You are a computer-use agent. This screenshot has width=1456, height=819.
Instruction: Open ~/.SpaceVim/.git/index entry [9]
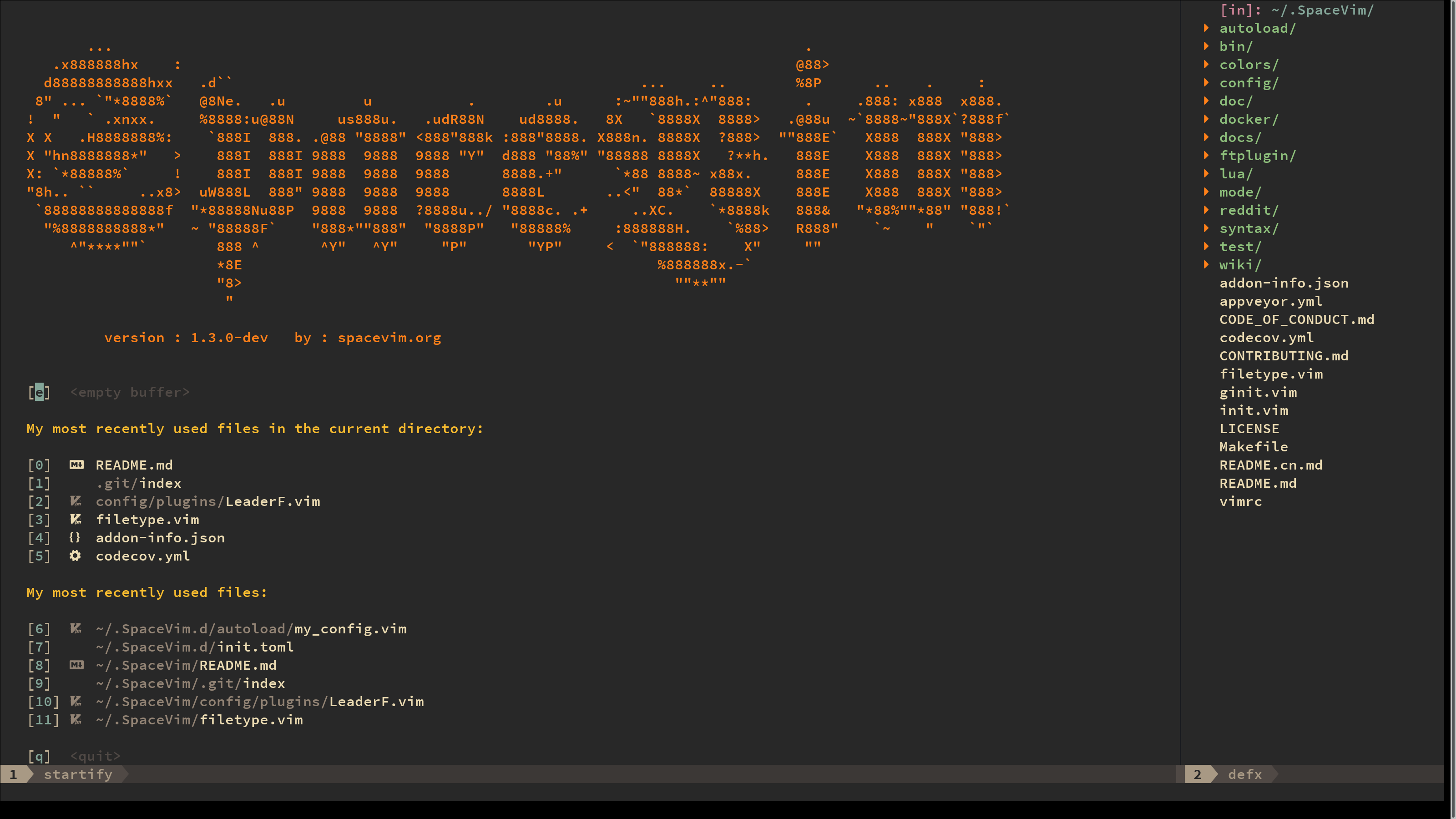click(x=191, y=683)
